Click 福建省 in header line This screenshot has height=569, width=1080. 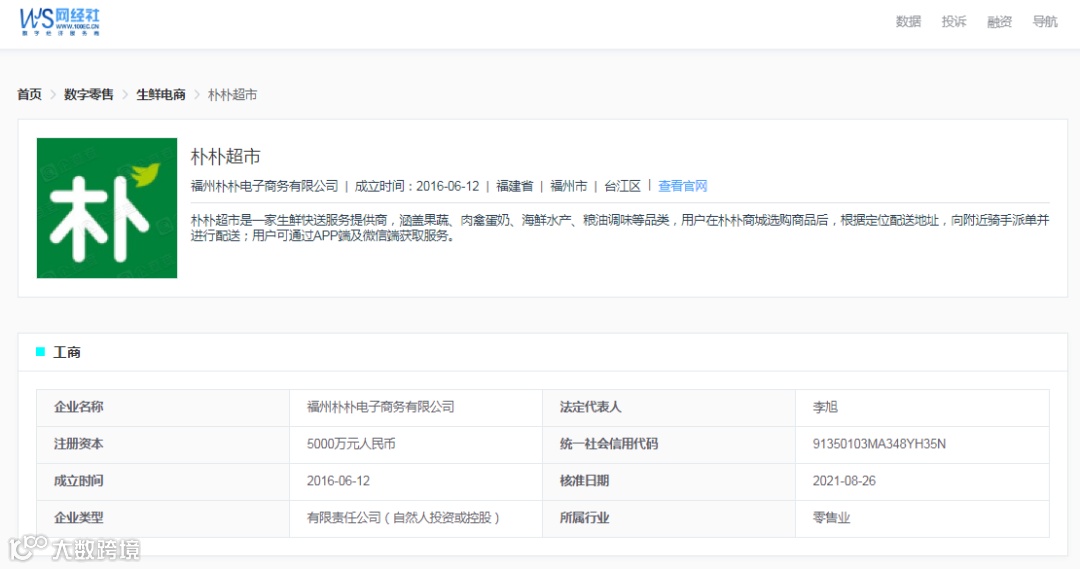(515, 186)
